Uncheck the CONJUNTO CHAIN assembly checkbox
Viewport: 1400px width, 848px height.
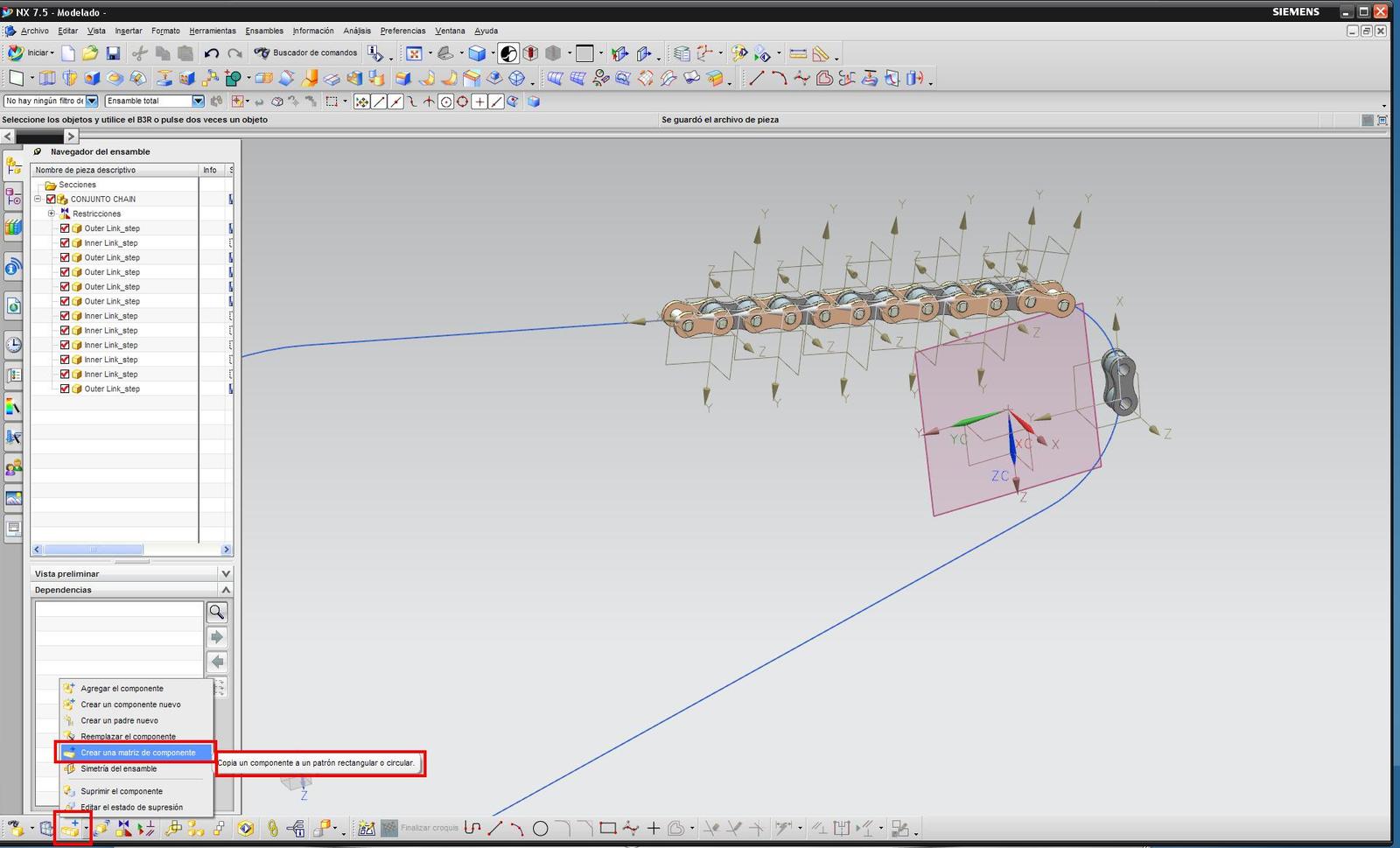[51, 200]
